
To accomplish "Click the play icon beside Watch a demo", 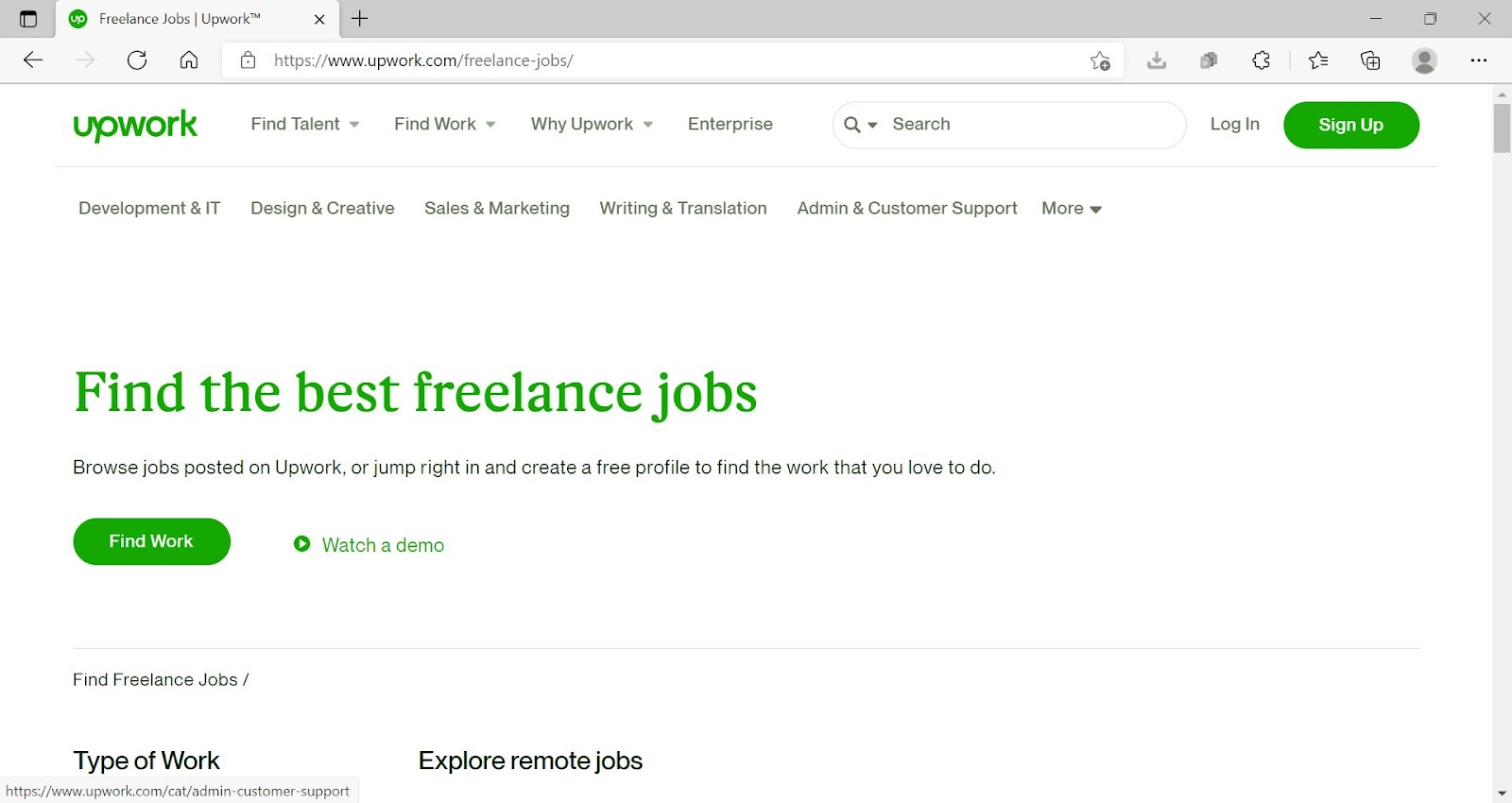I will (x=301, y=544).
